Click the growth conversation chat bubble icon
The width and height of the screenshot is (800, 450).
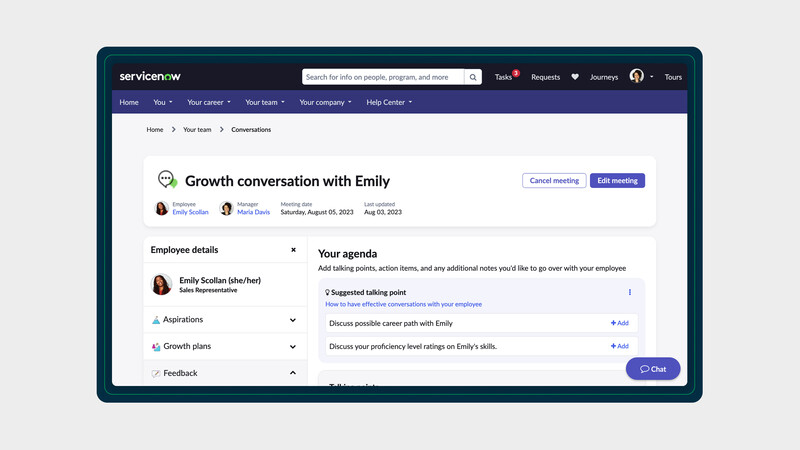[x=167, y=180]
